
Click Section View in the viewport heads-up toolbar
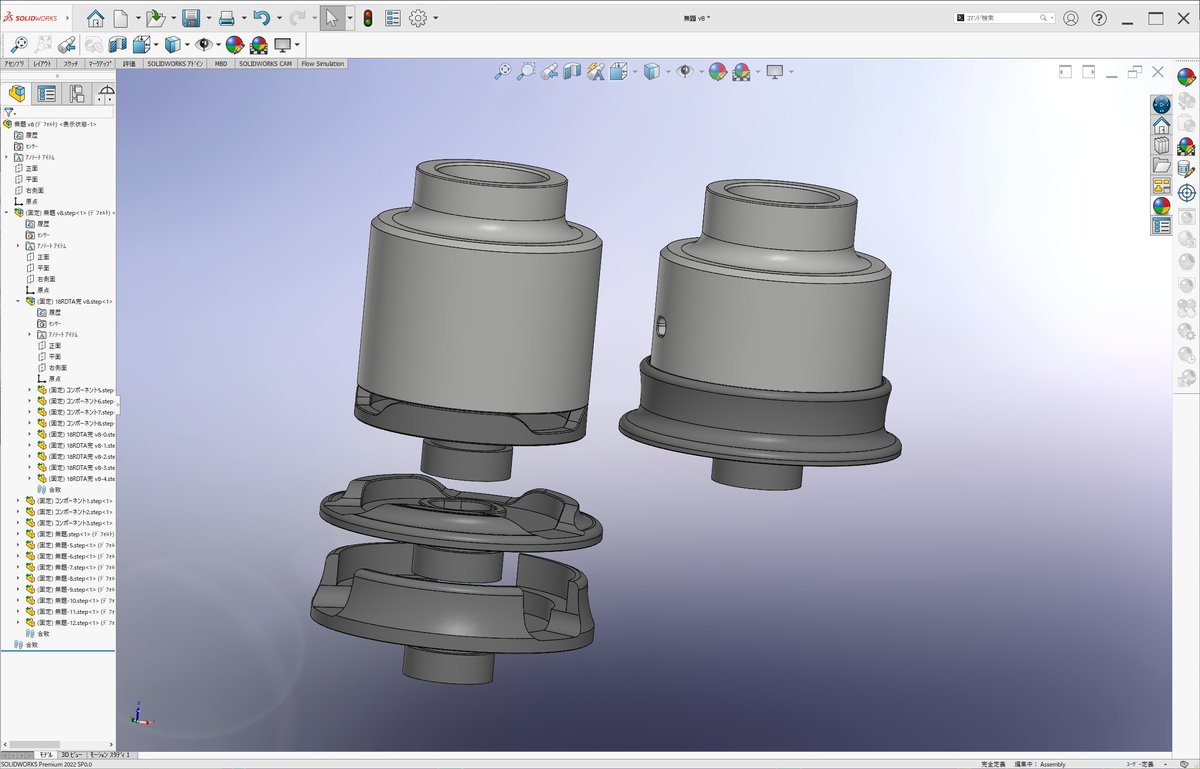(572, 71)
